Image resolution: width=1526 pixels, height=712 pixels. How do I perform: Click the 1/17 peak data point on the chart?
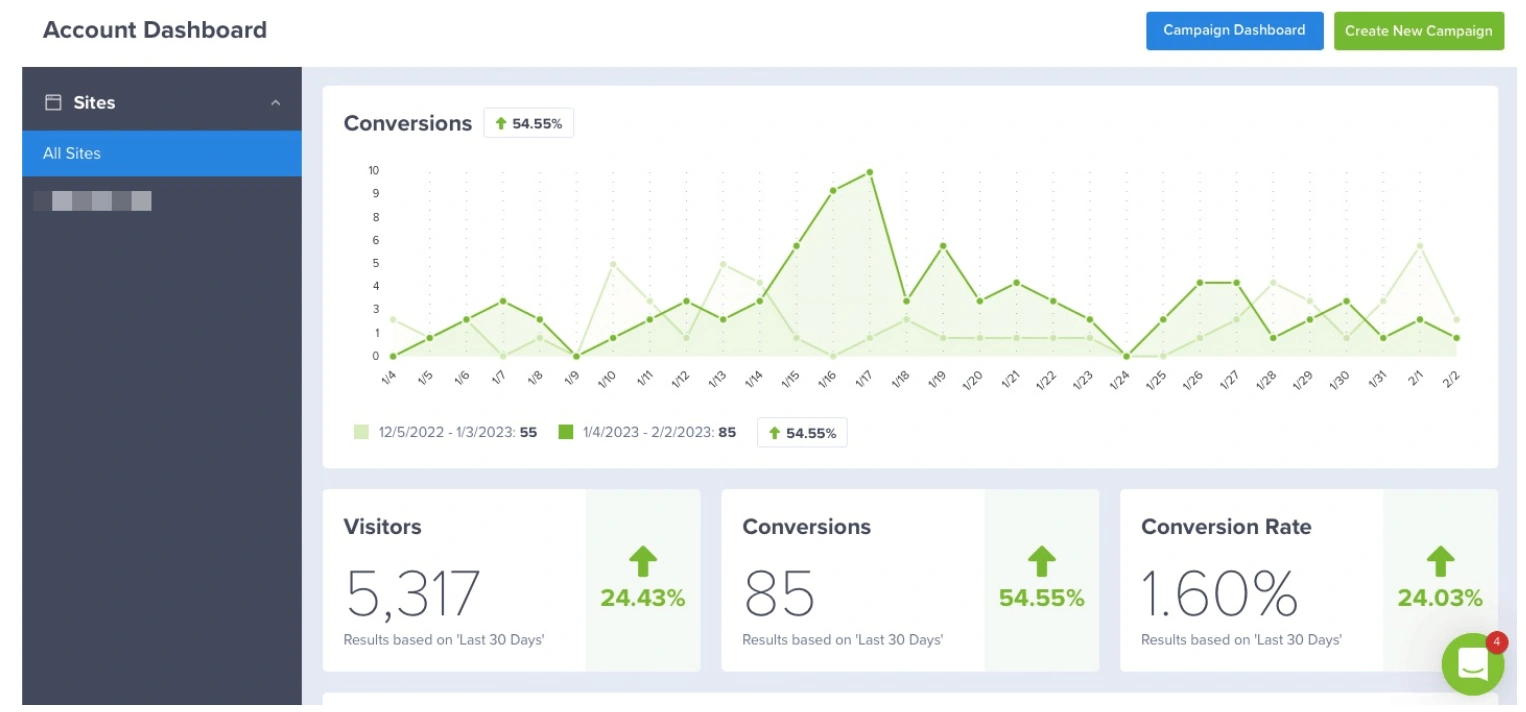coord(868,172)
